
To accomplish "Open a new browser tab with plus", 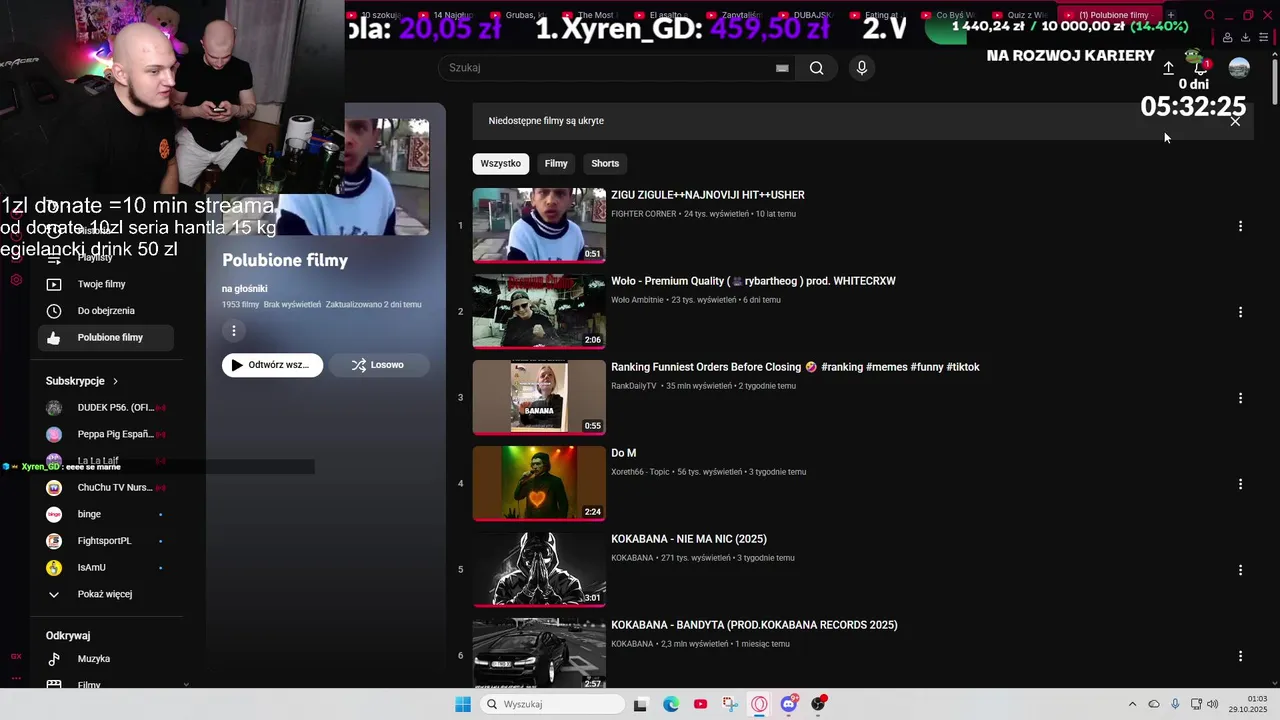I will [1171, 15].
